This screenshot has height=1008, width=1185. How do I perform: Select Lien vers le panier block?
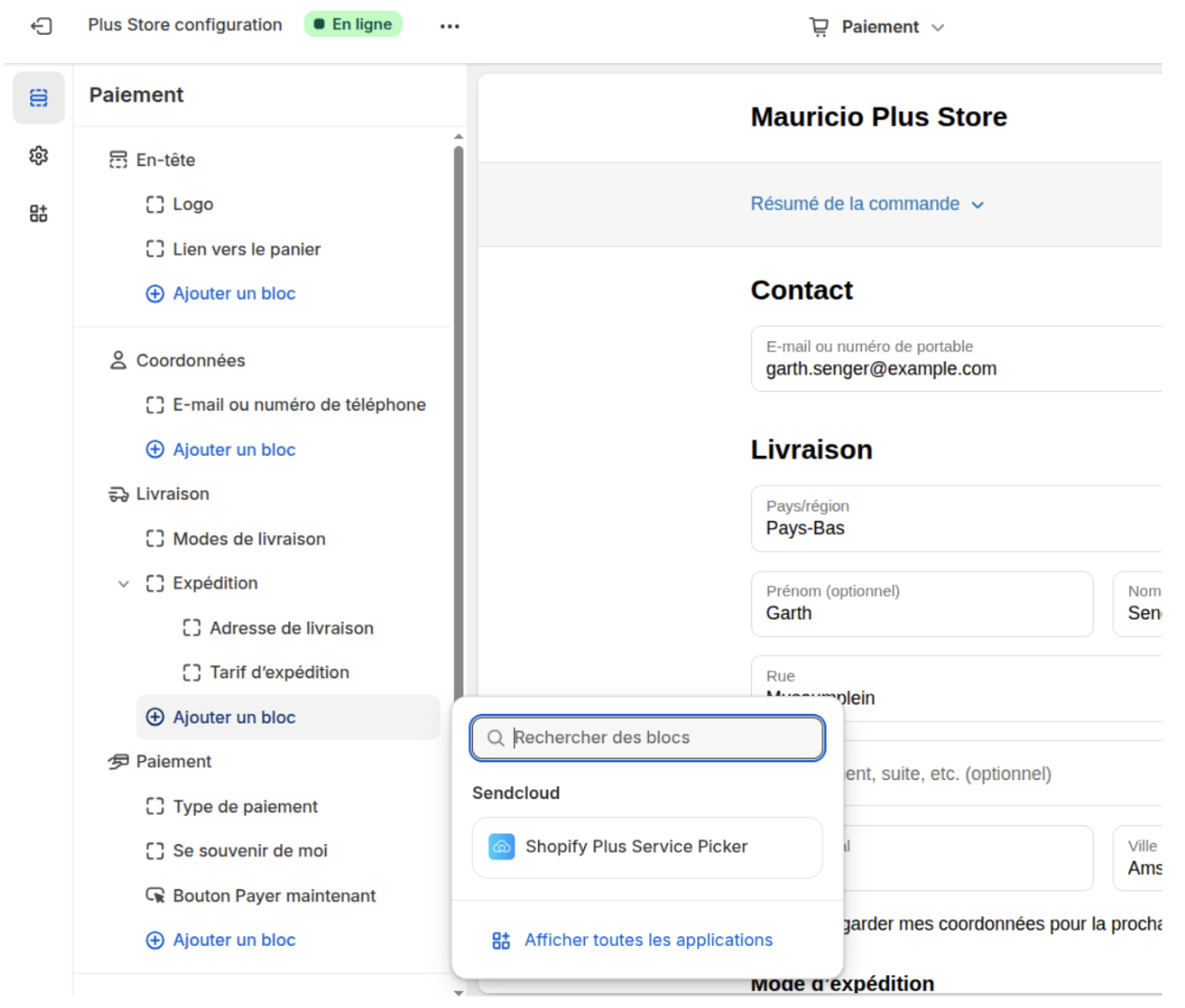point(247,249)
